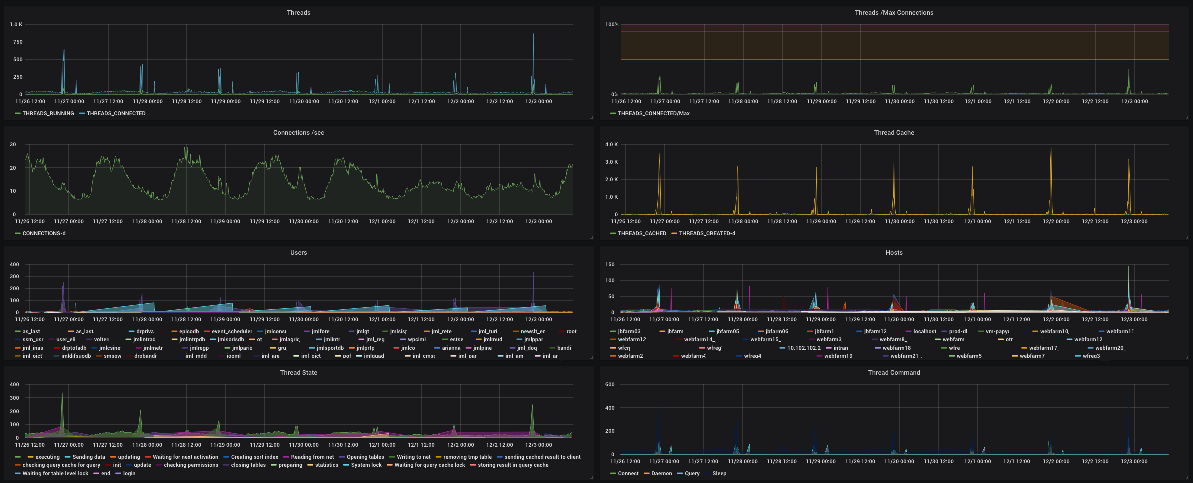Image resolution: width=1193 pixels, height=483 pixels.
Task: Open the Connections /sec panel title menu
Action: tap(298, 132)
